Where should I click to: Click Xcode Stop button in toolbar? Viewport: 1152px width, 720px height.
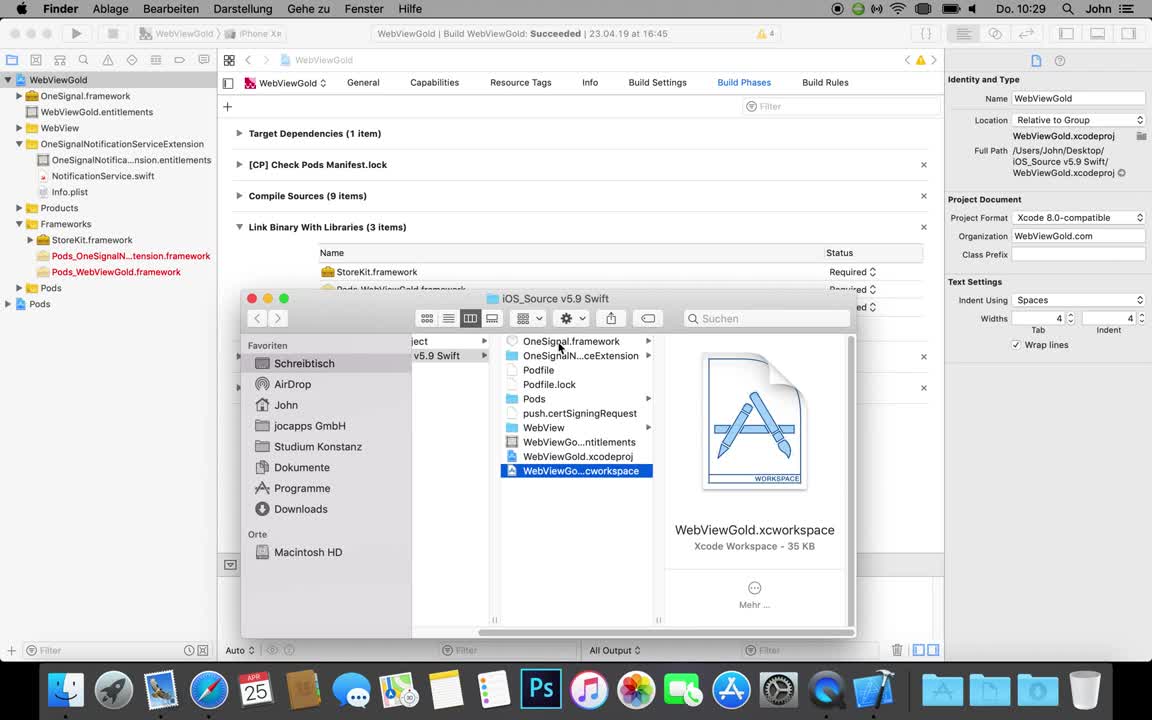(112, 34)
